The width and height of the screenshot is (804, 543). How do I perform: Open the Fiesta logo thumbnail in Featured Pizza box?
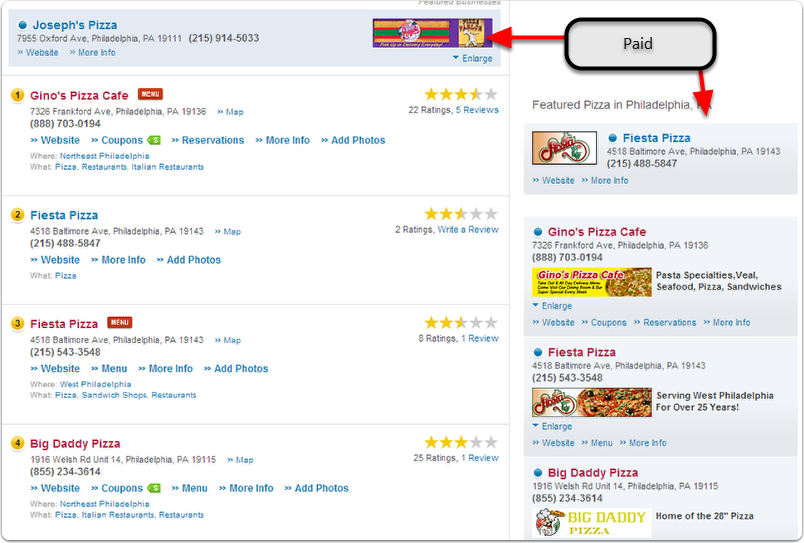point(565,148)
